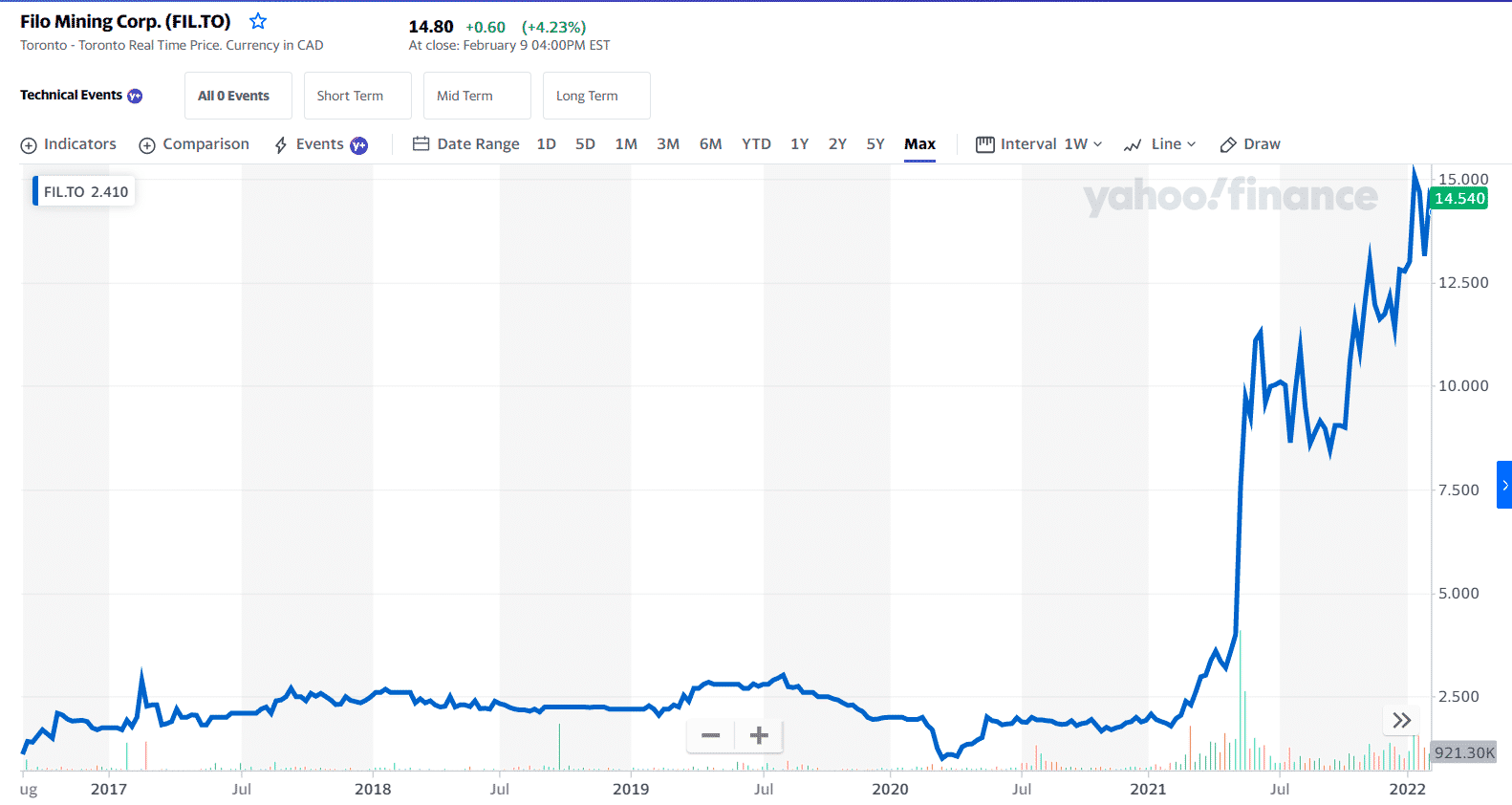The image size is (1512, 805).
Task: Select the Mid Term tab
Action: pyautogui.click(x=477, y=96)
